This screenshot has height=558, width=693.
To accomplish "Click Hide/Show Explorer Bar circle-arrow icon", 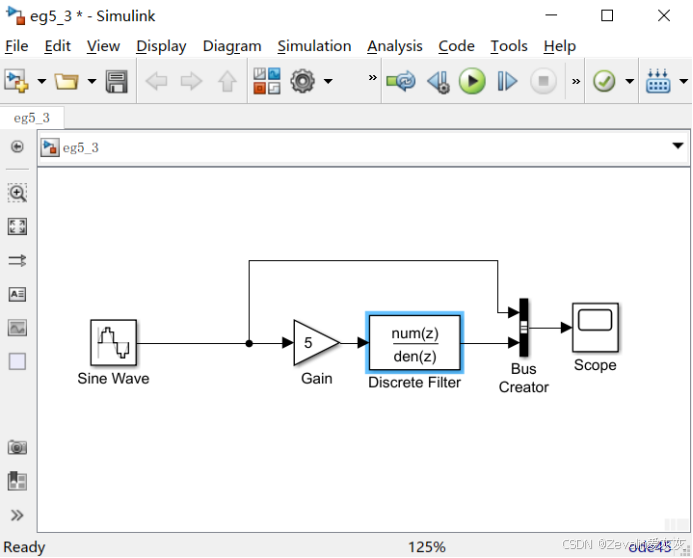I will [x=17, y=146].
